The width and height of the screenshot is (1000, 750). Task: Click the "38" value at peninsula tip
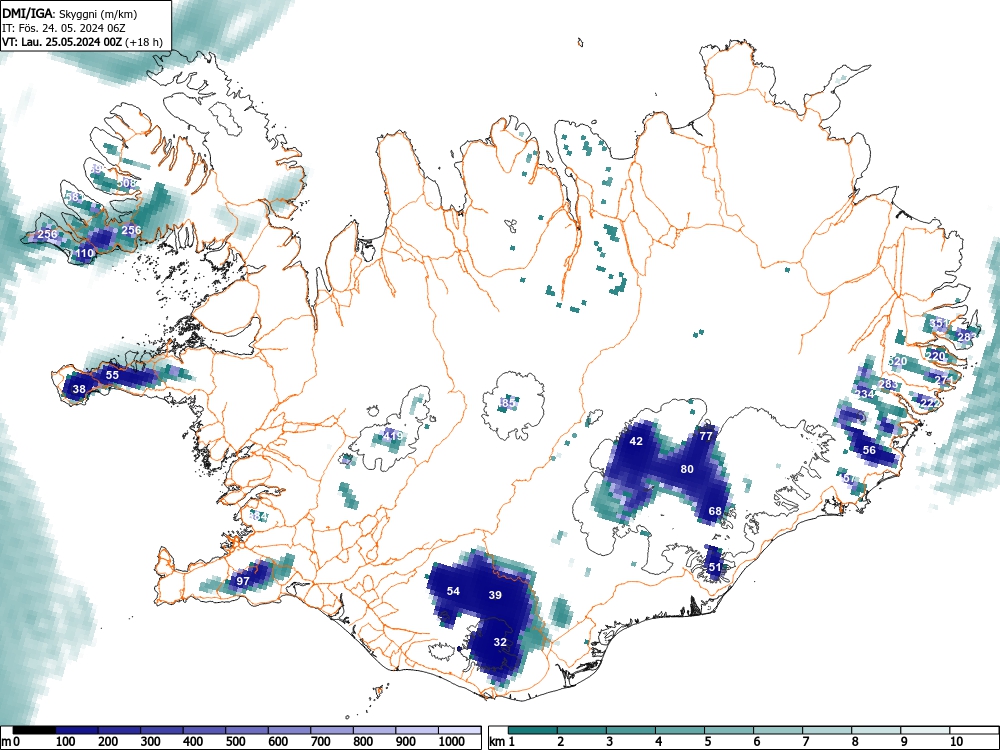point(79,389)
